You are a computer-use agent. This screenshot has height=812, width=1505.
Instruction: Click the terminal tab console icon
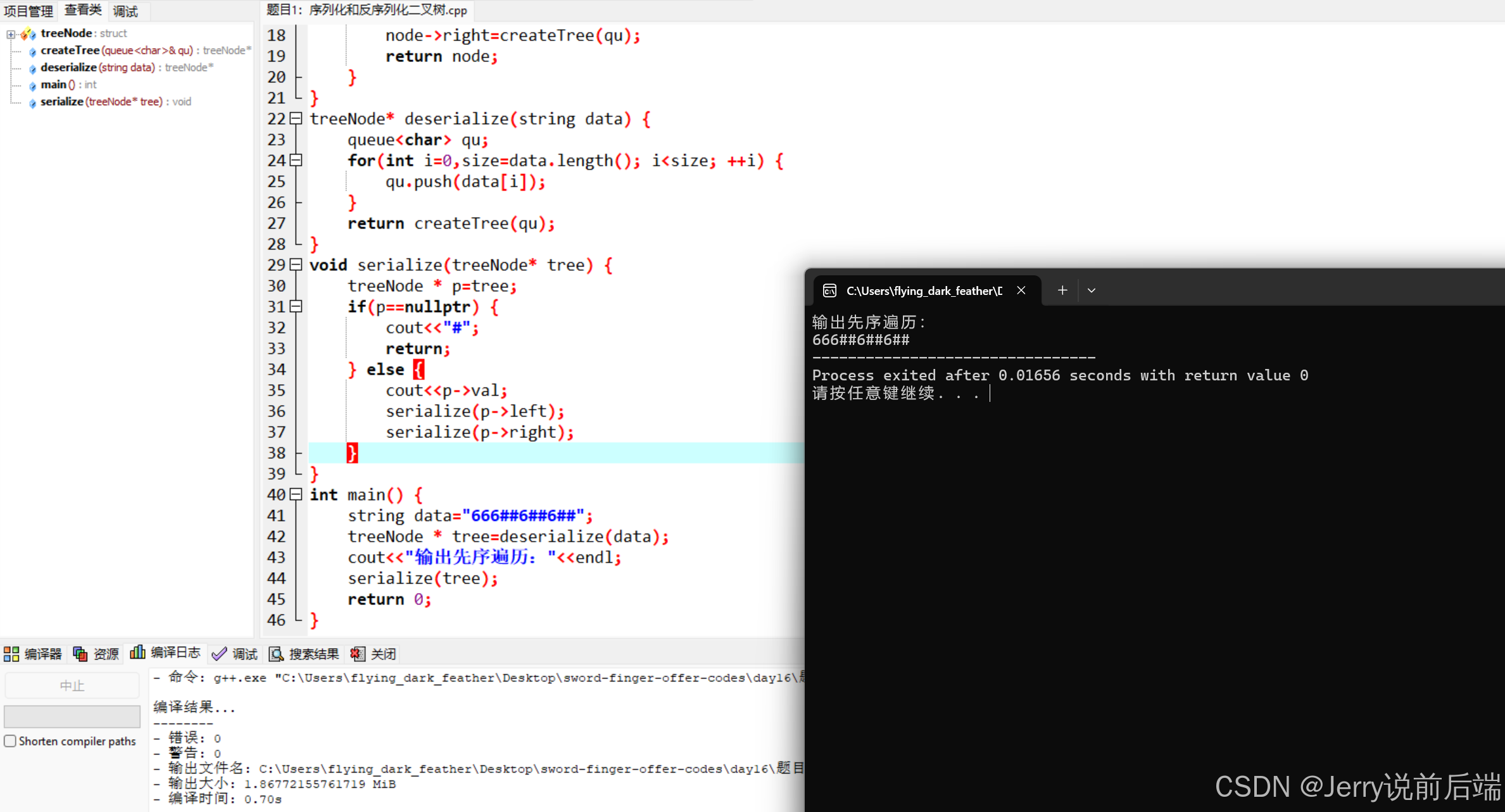coord(829,290)
